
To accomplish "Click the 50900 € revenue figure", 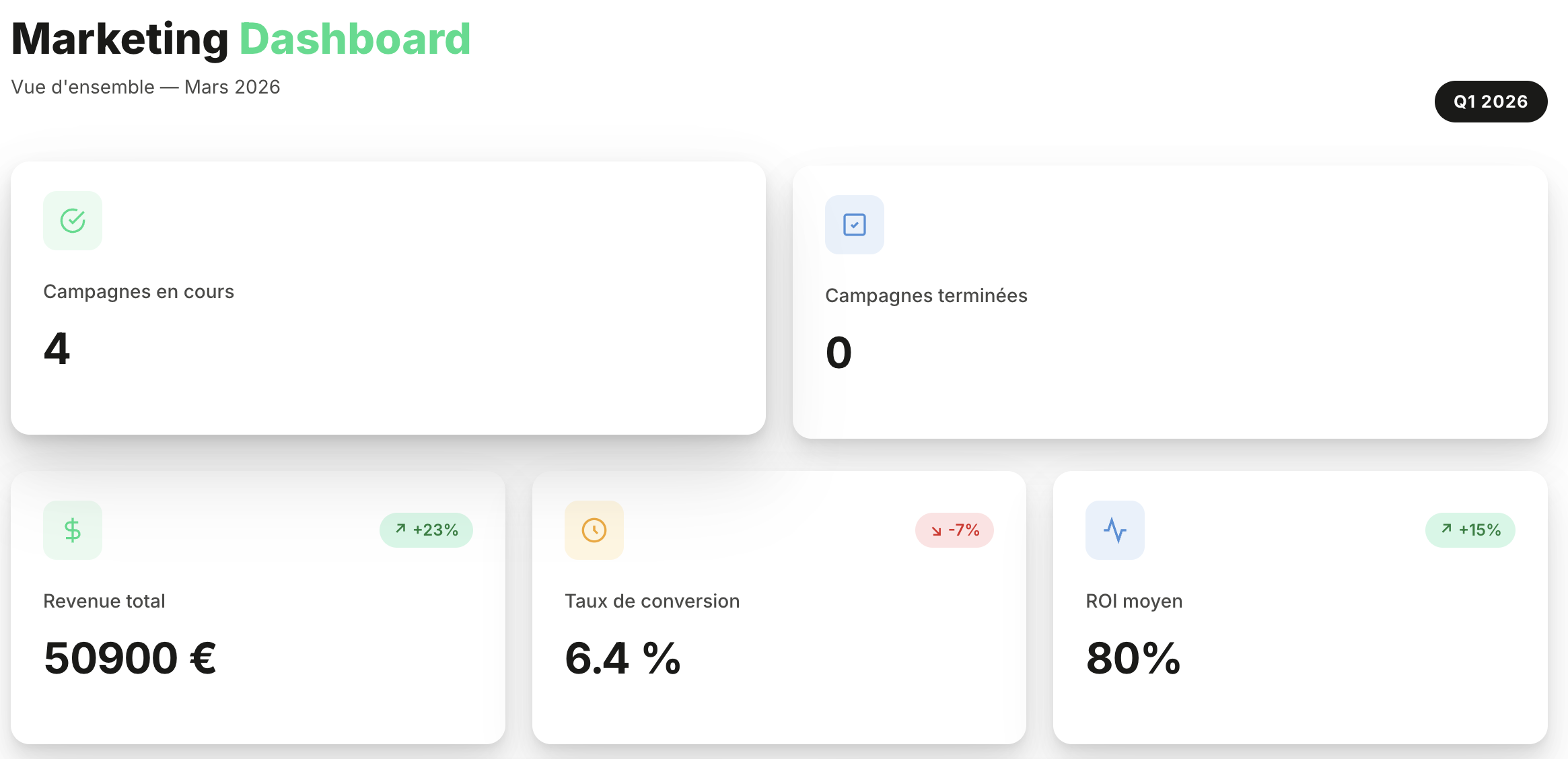I will 130,658.
